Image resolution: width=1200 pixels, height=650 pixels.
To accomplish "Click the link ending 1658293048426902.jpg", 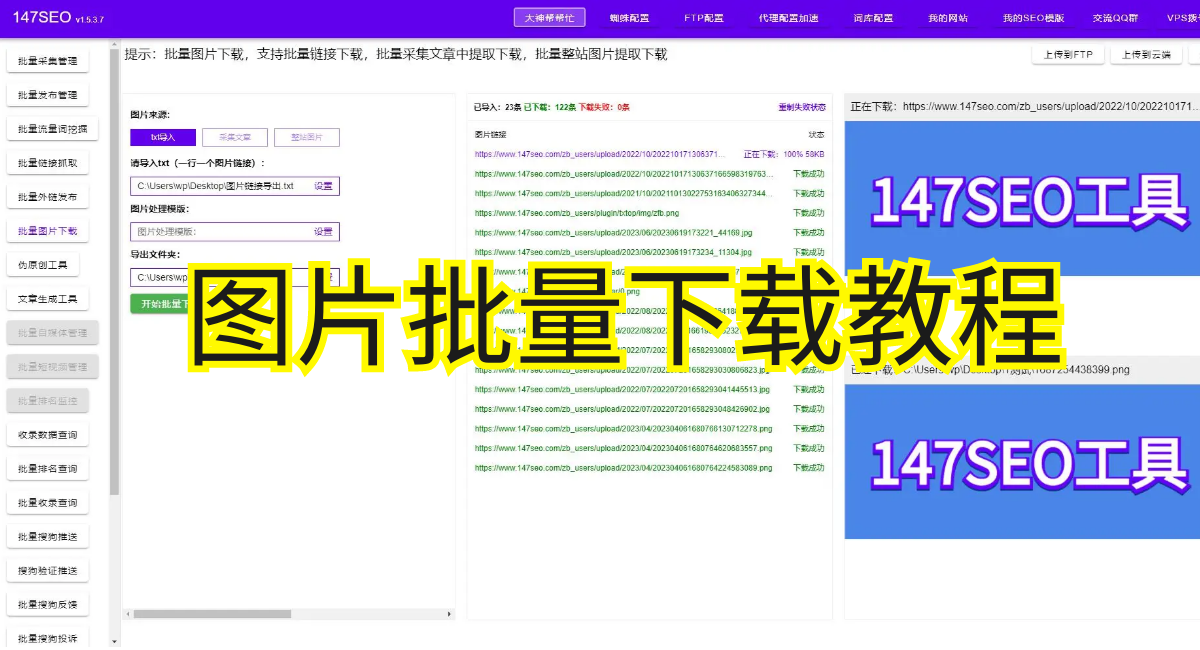I will coord(622,409).
